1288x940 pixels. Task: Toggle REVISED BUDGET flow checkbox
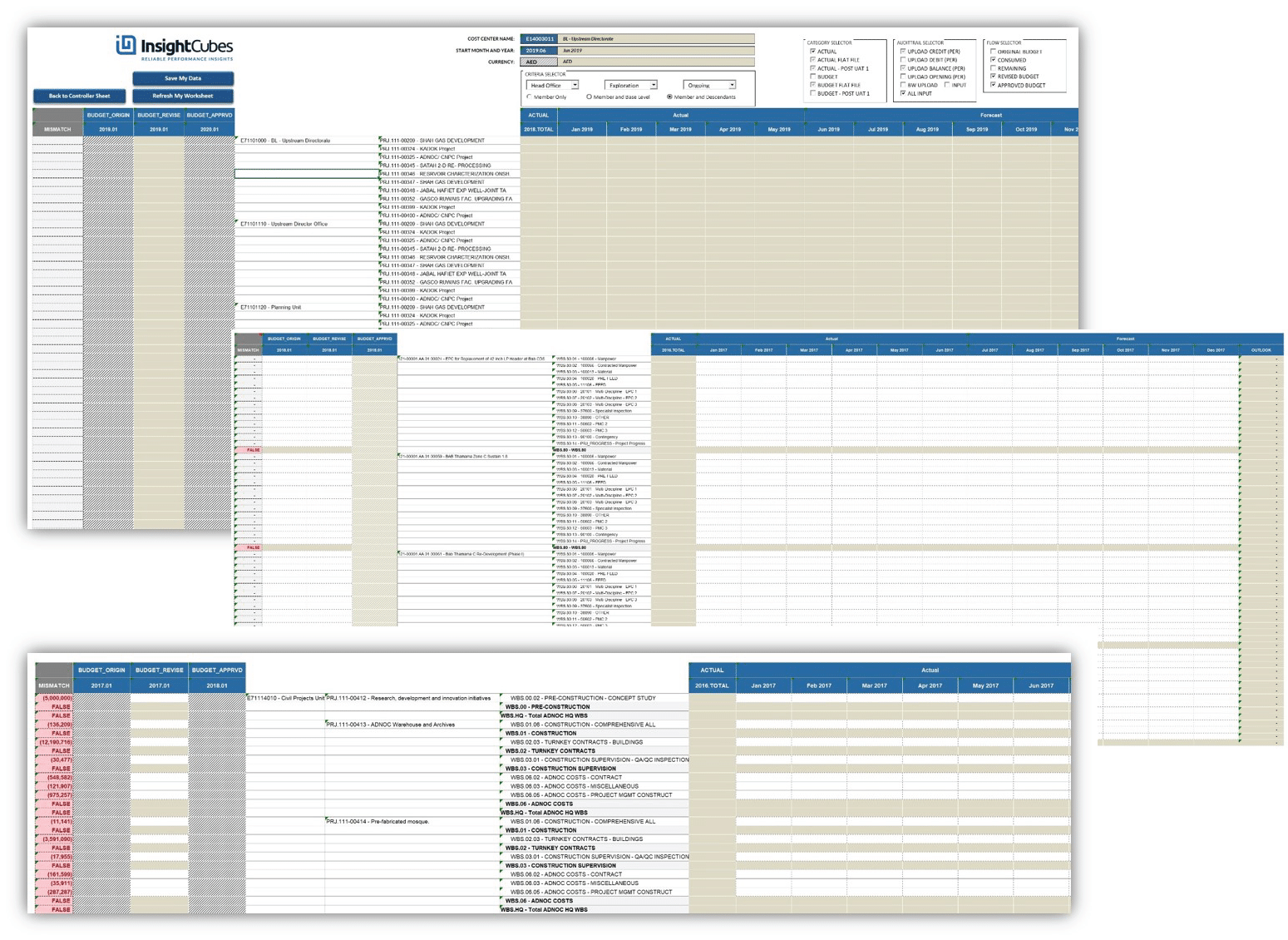pos(993,77)
